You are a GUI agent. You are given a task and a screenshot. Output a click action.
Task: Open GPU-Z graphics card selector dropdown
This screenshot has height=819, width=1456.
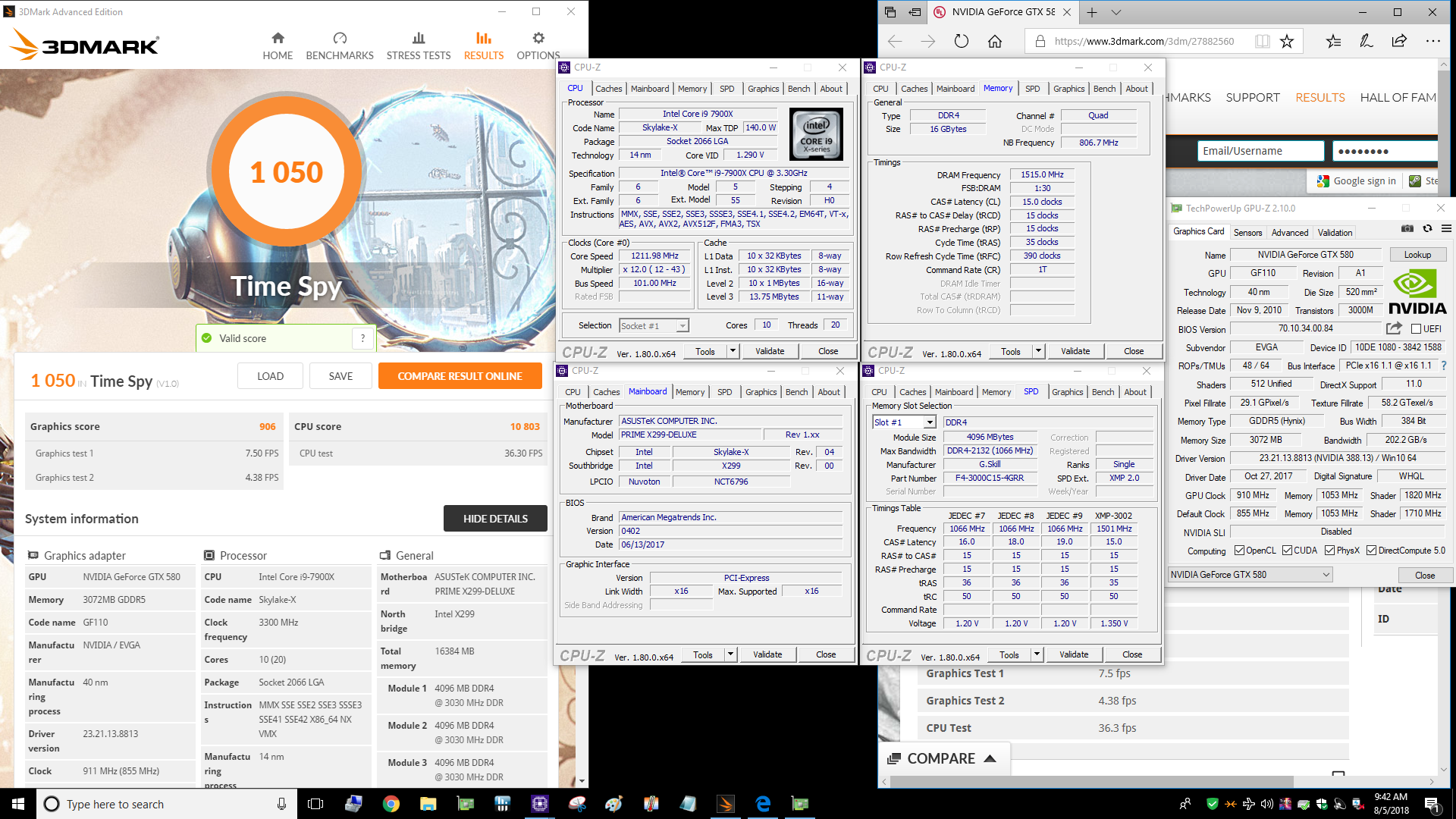click(1250, 575)
